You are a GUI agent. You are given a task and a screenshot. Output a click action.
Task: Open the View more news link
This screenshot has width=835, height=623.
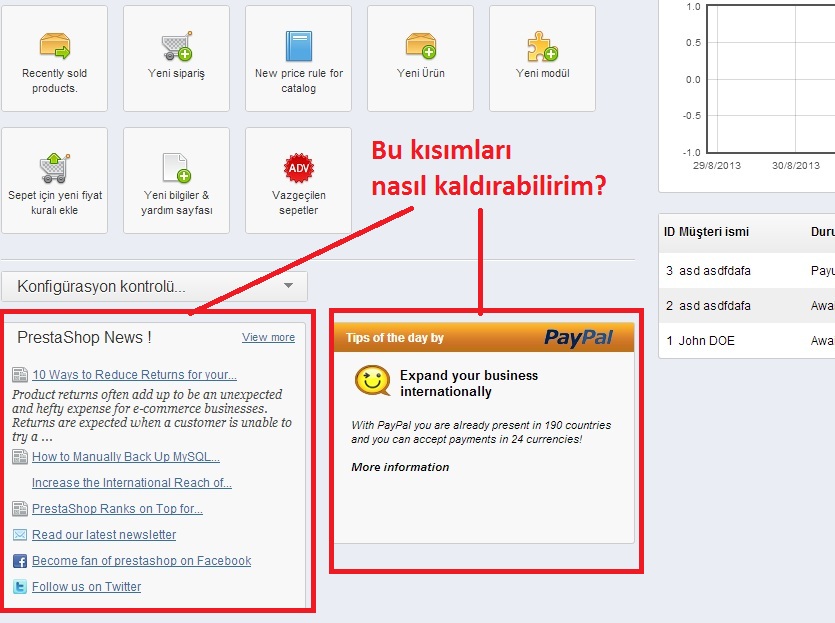[268, 337]
